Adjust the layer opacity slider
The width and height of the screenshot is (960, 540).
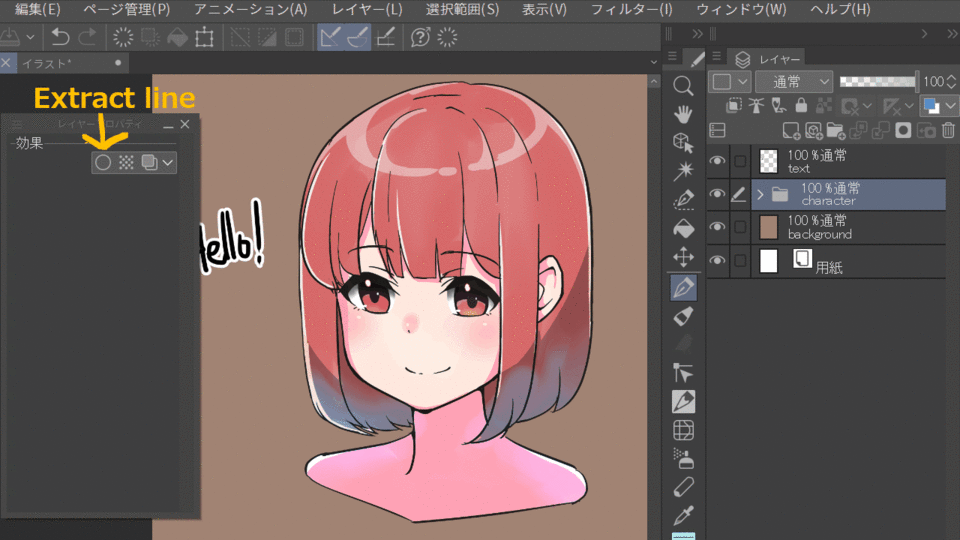click(878, 81)
